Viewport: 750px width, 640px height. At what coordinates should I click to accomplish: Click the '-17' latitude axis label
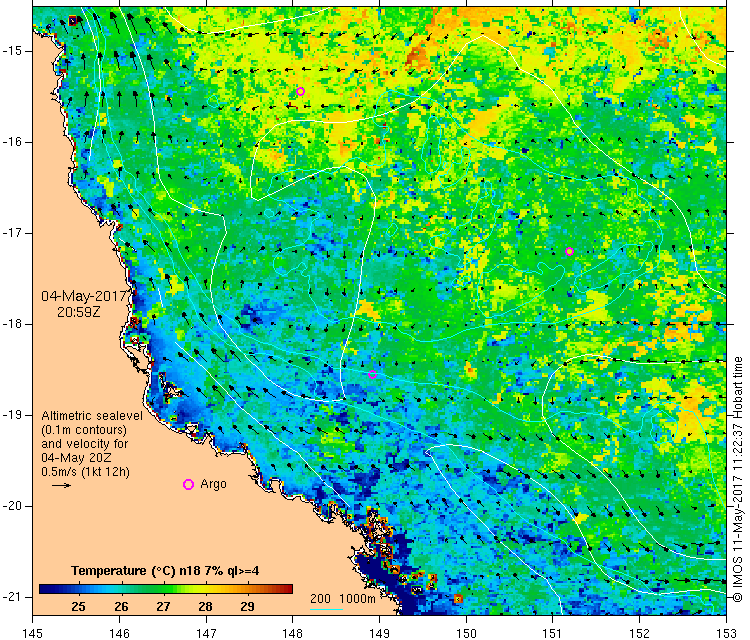pos(11,233)
